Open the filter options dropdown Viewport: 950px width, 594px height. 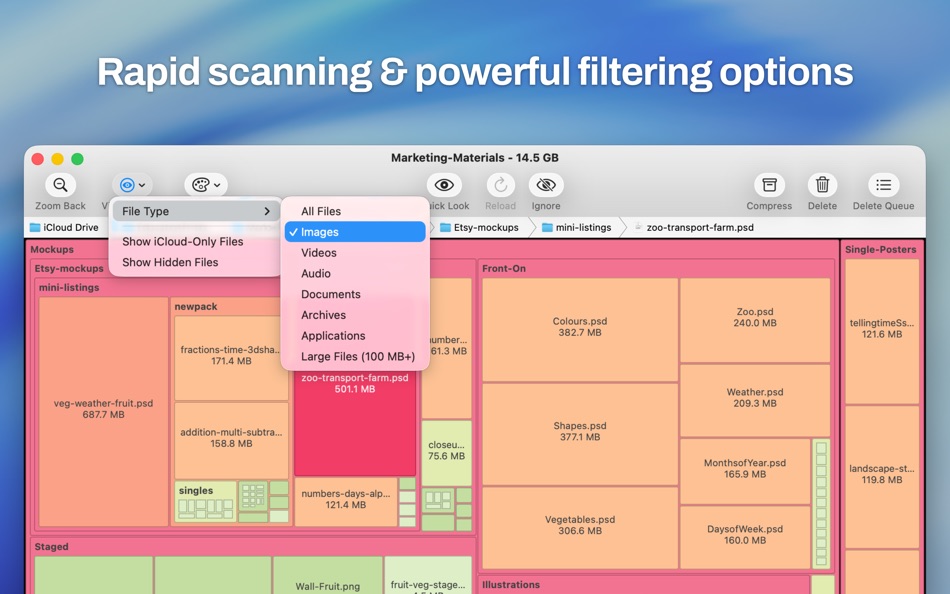134,184
